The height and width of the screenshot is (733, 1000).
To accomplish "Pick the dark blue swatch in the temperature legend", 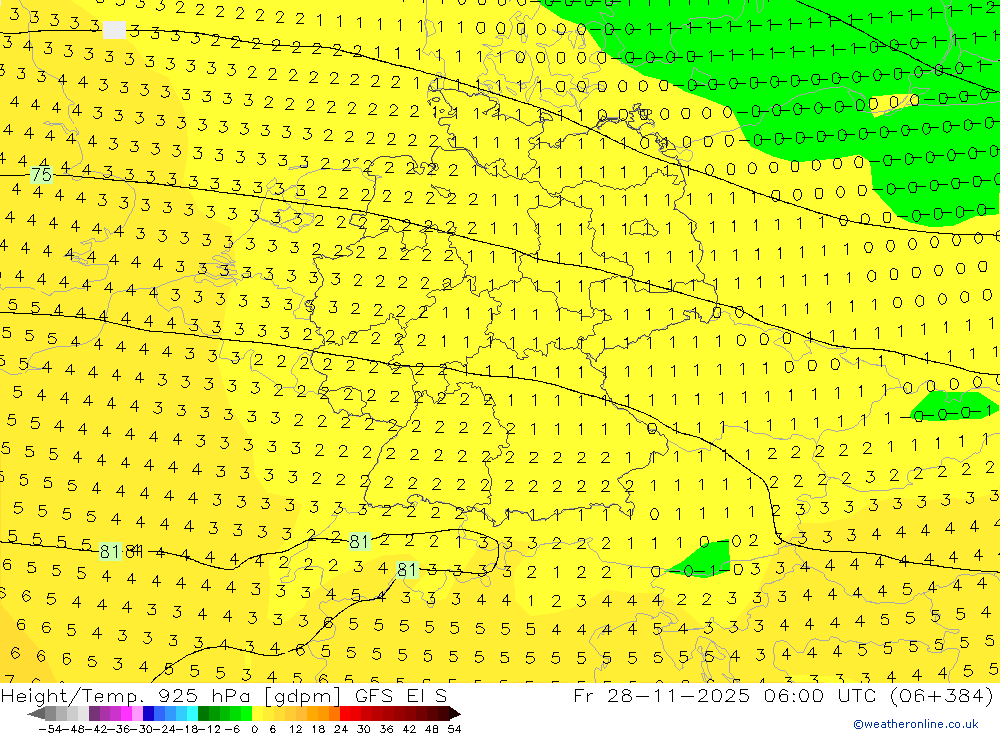I will (x=148, y=713).
